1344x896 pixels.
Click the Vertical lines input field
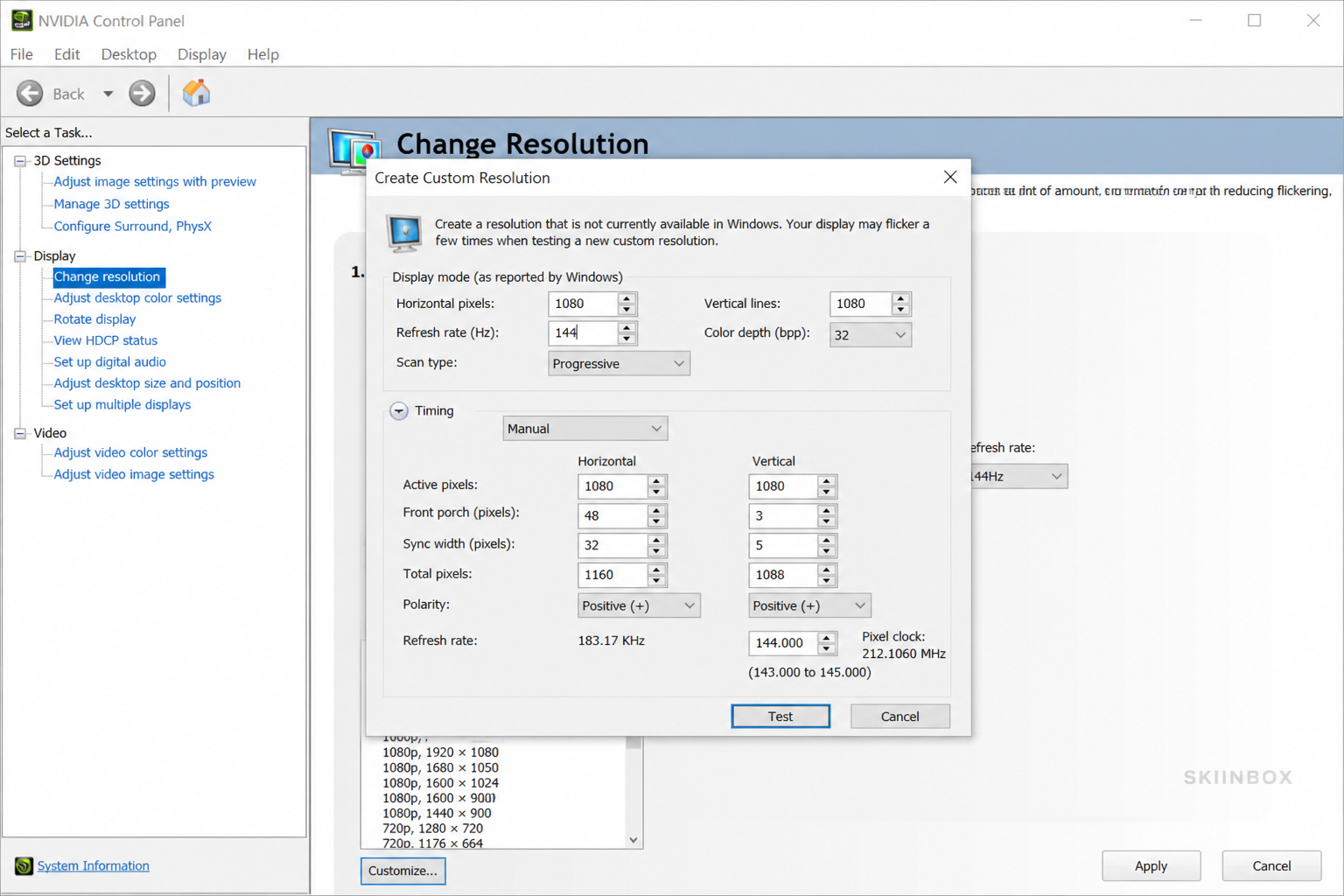coord(861,304)
